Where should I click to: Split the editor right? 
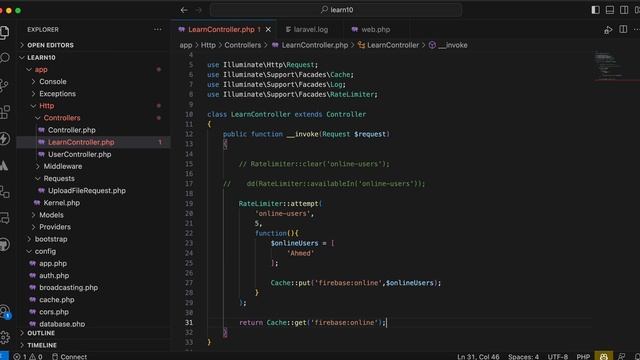pos(623,29)
